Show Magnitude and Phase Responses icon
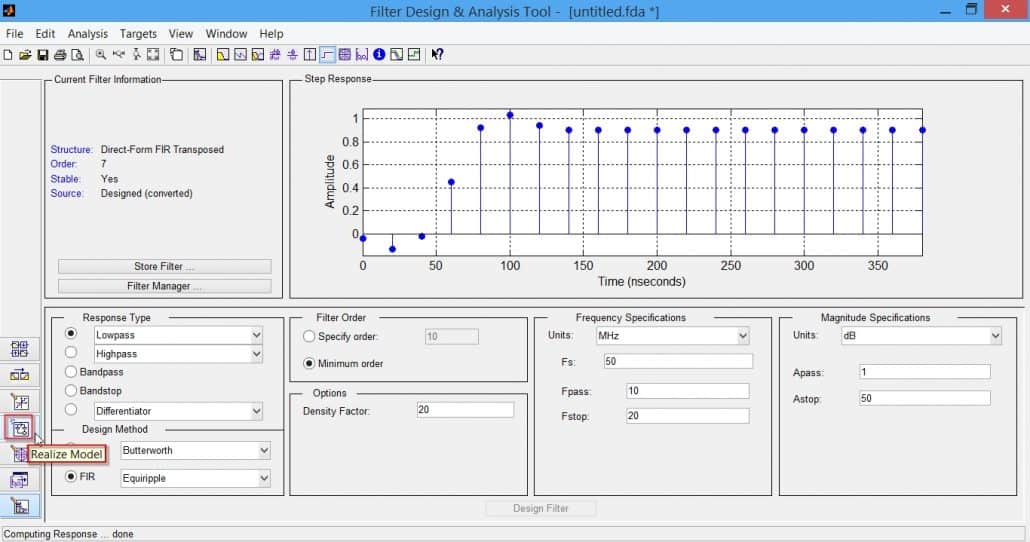 (258, 55)
